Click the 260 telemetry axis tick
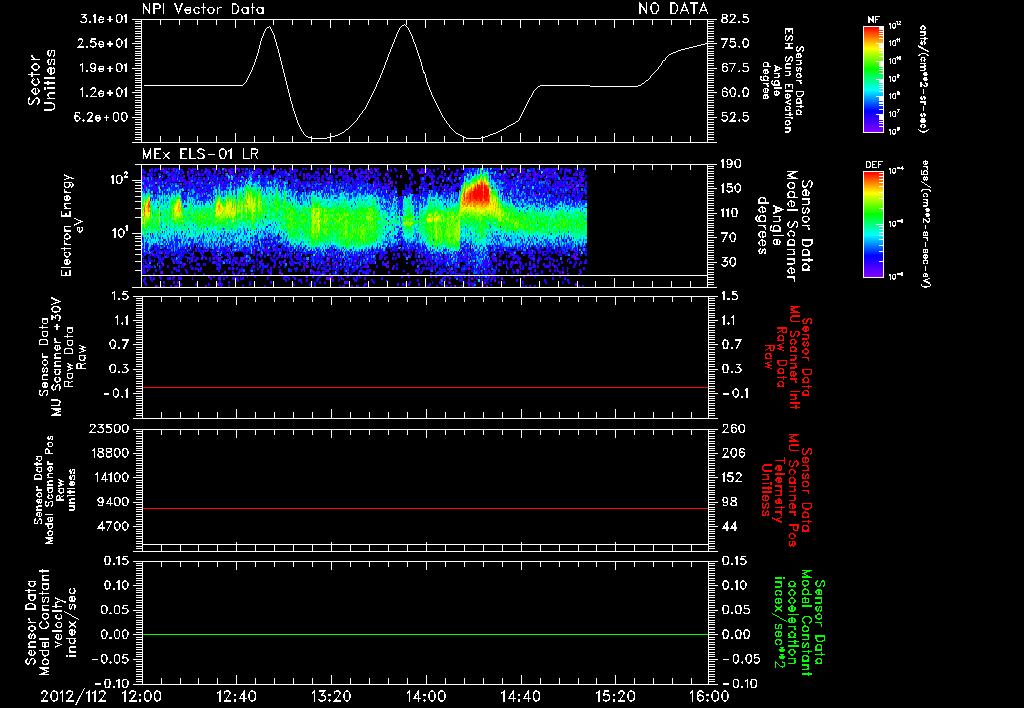The image size is (1024, 708). click(x=733, y=429)
